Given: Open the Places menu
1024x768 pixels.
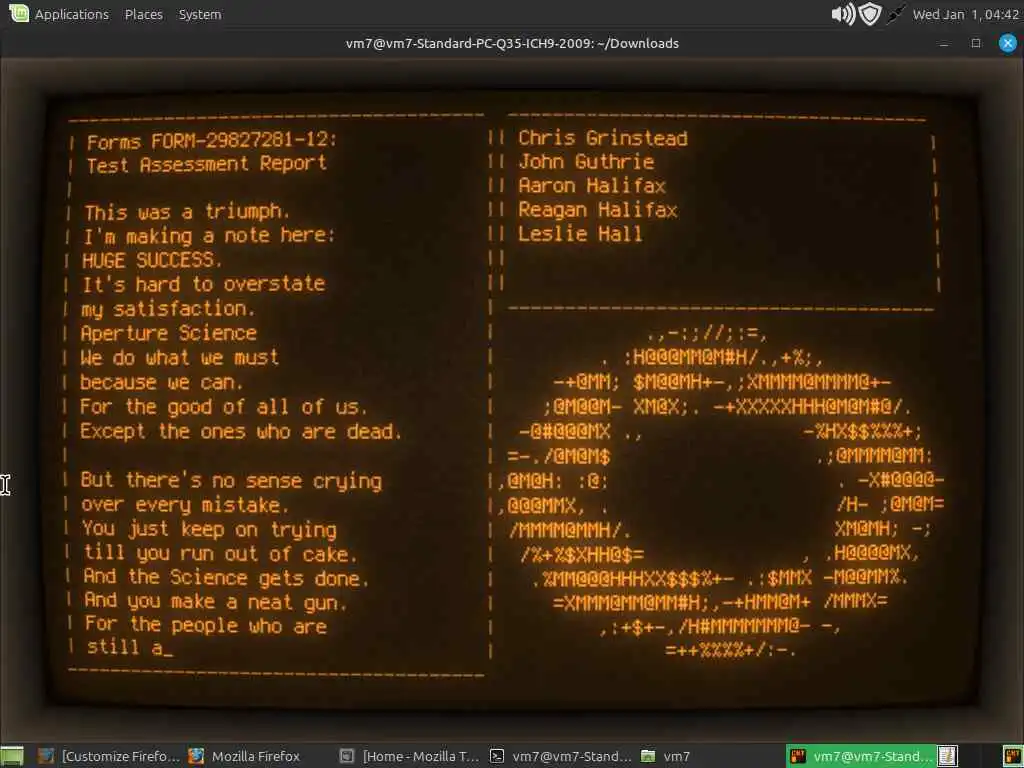Looking at the screenshot, I should click(x=144, y=14).
